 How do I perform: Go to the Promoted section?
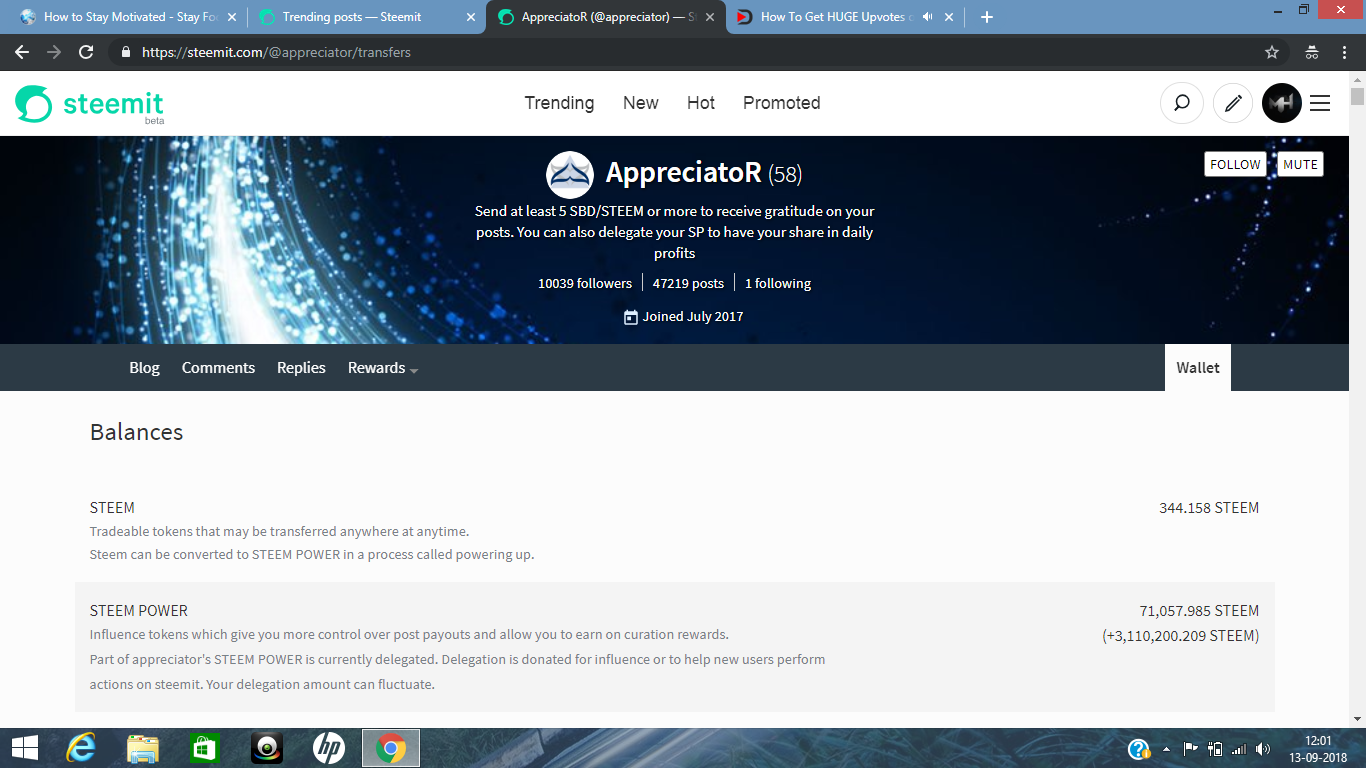coord(782,103)
